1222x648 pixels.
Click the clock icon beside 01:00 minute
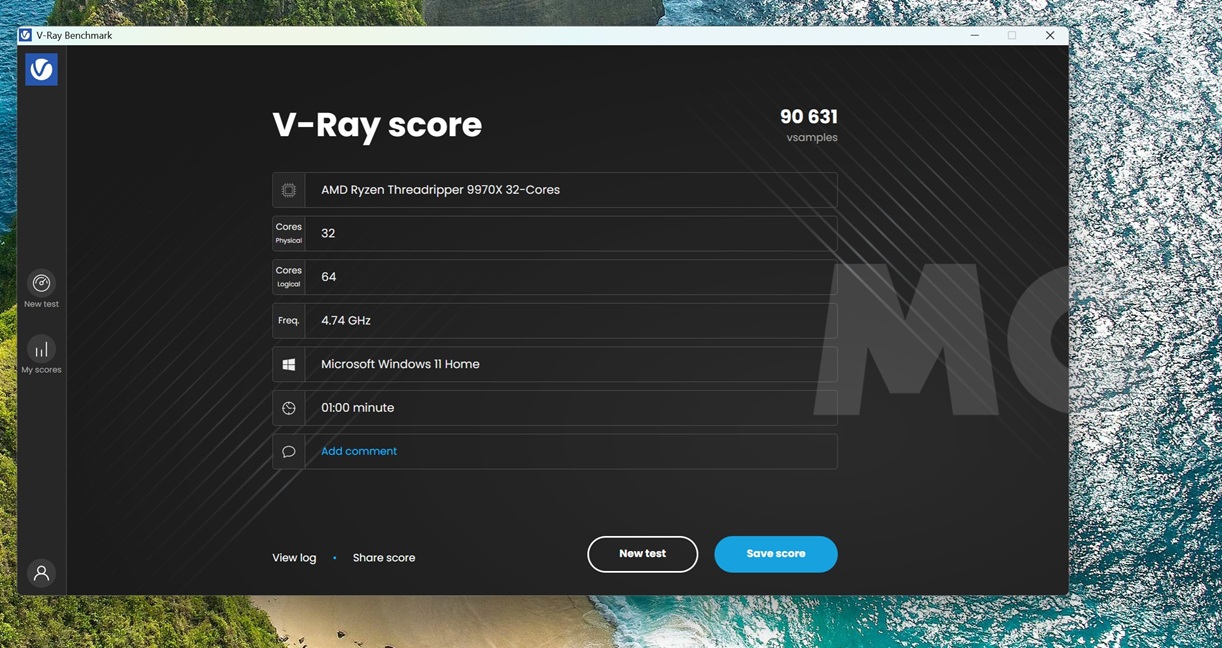point(289,408)
